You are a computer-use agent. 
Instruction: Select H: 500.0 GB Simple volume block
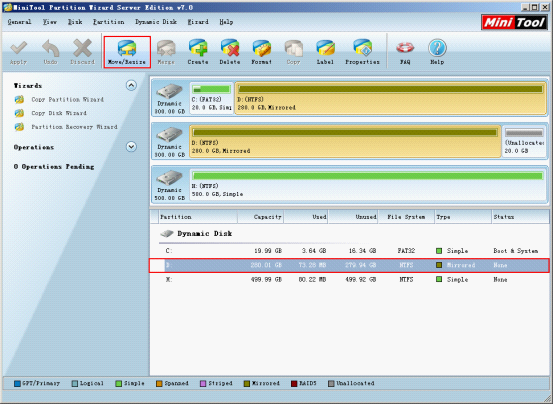click(x=368, y=185)
